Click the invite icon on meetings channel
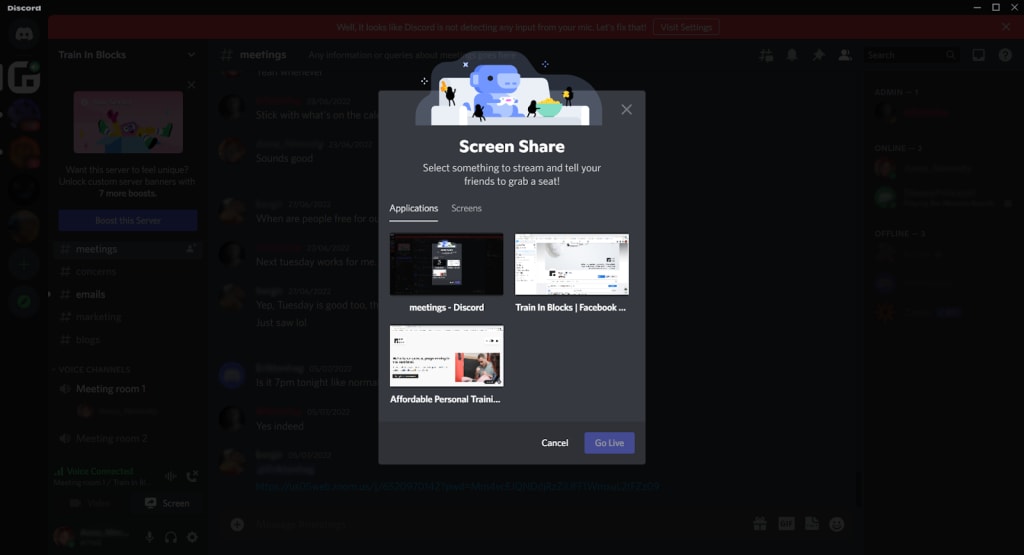The width and height of the screenshot is (1024, 555). (x=191, y=249)
